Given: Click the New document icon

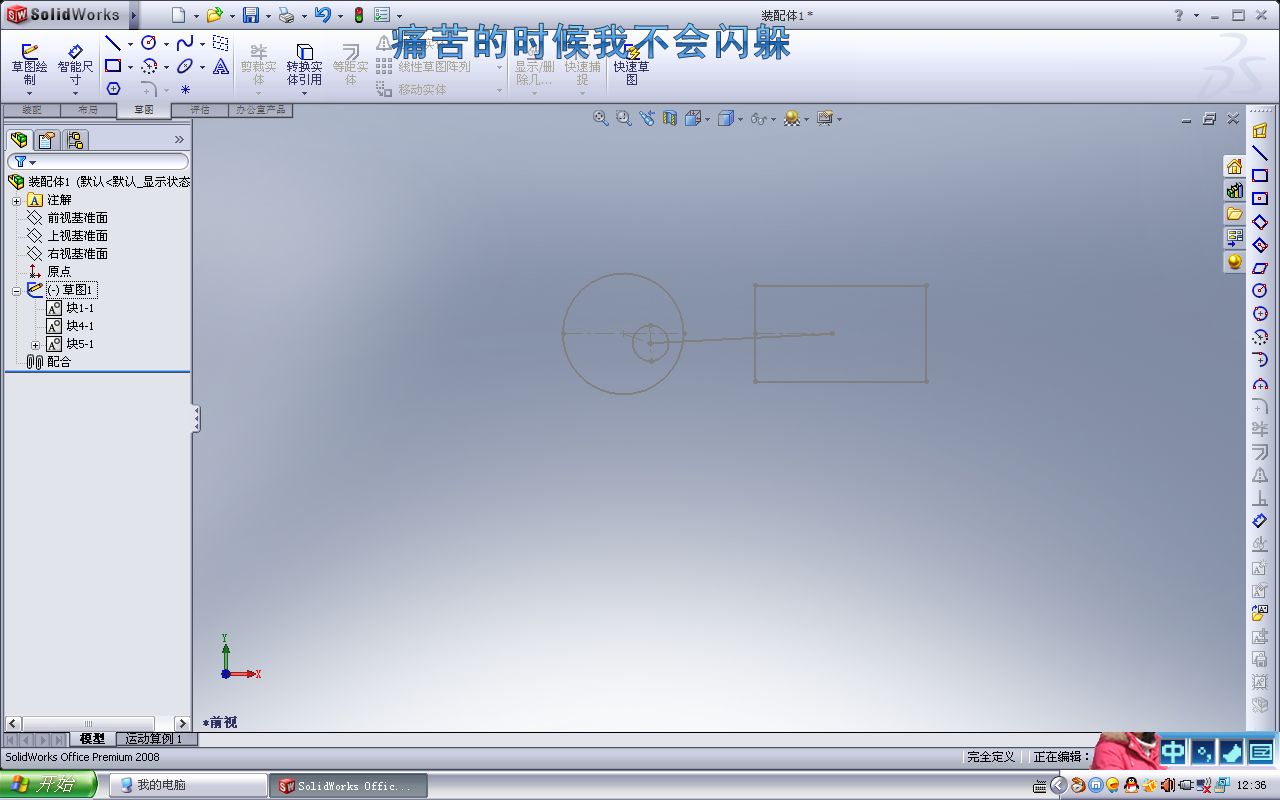Looking at the screenshot, I should (178, 15).
